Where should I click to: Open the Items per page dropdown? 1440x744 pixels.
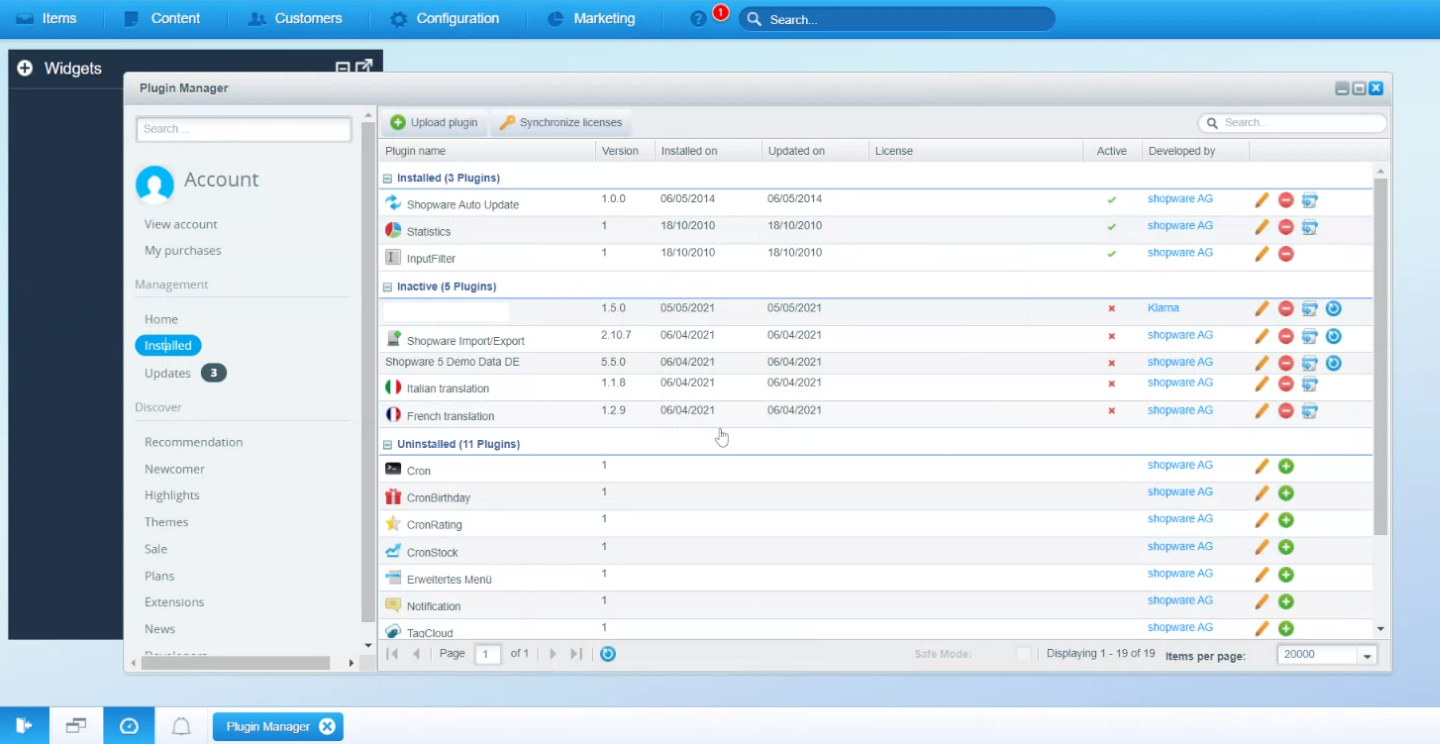1367,656
